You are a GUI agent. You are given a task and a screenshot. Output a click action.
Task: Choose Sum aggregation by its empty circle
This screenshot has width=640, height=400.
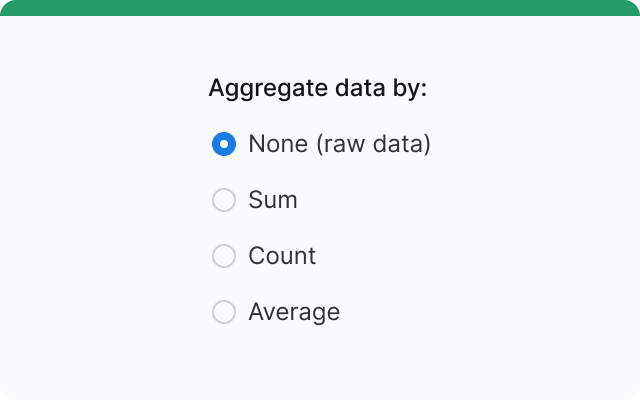click(224, 200)
